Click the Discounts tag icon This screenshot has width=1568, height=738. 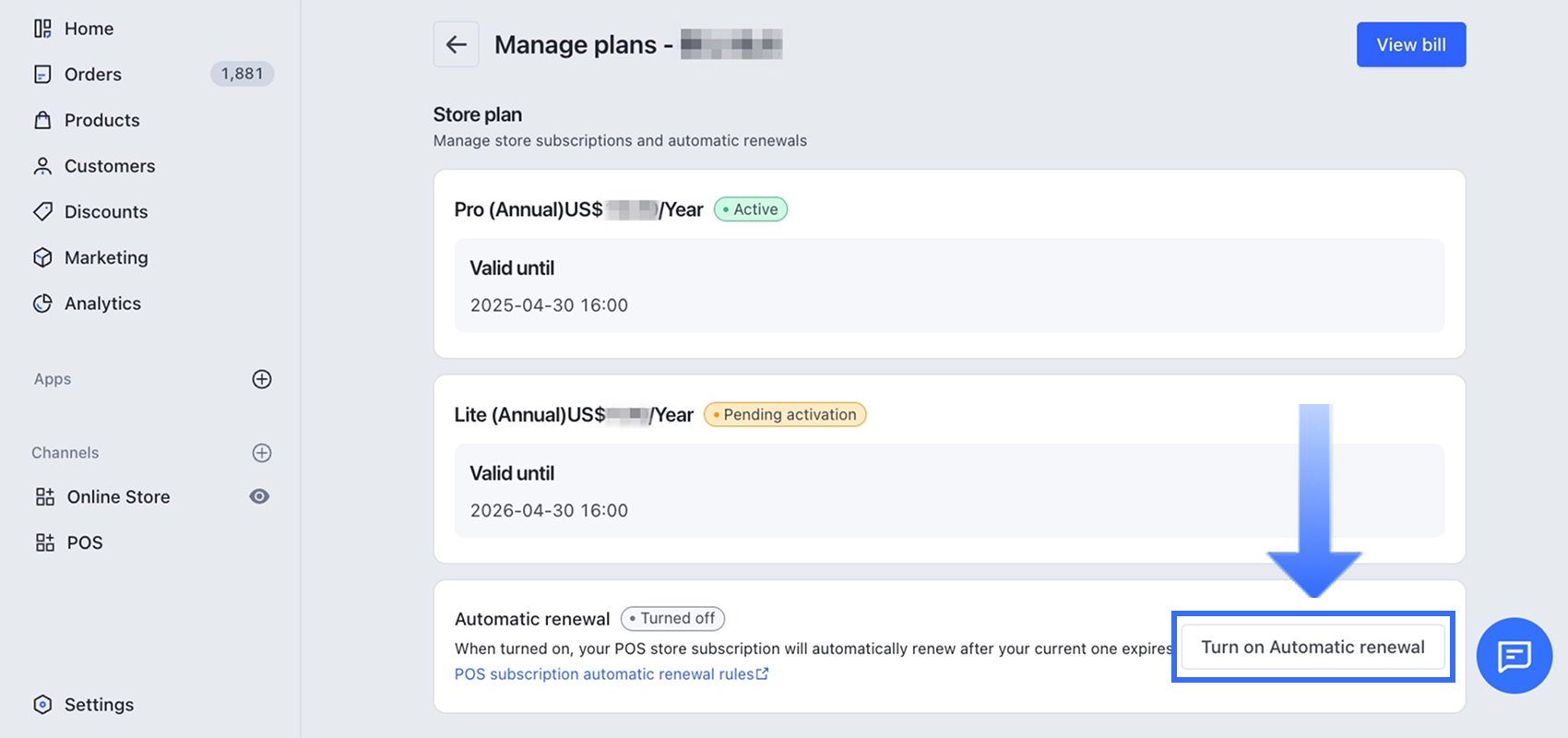point(42,212)
